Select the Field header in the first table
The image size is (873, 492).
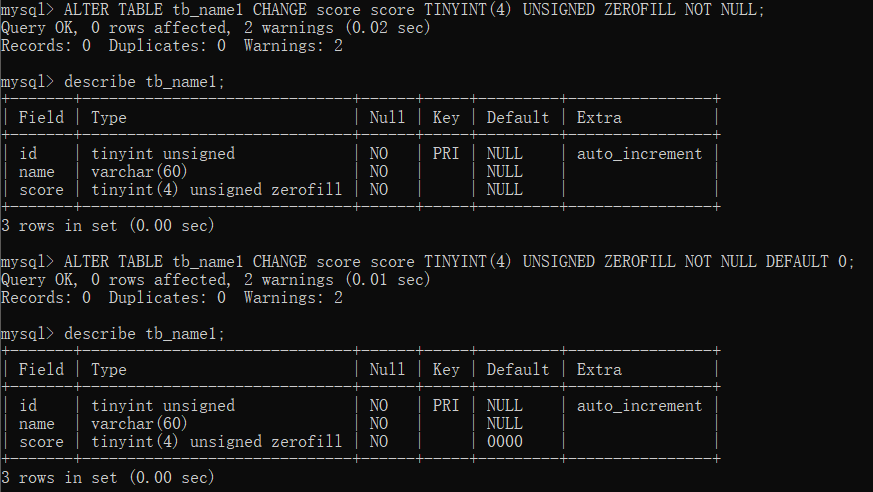coord(41,117)
